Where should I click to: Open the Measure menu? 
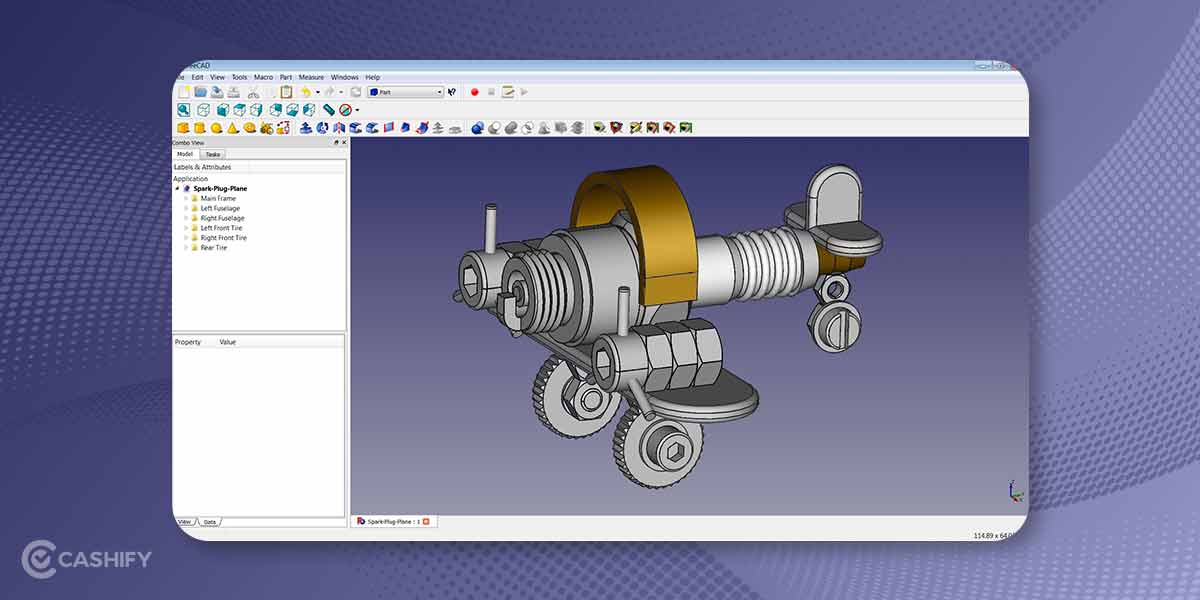click(x=311, y=76)
